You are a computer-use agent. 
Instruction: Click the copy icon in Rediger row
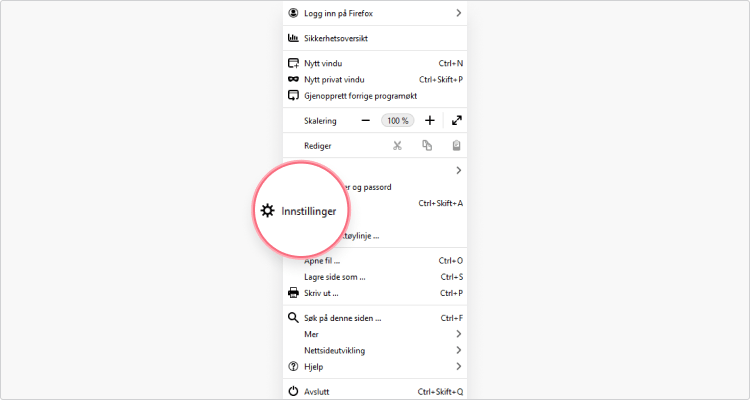(x=427, y=145)
